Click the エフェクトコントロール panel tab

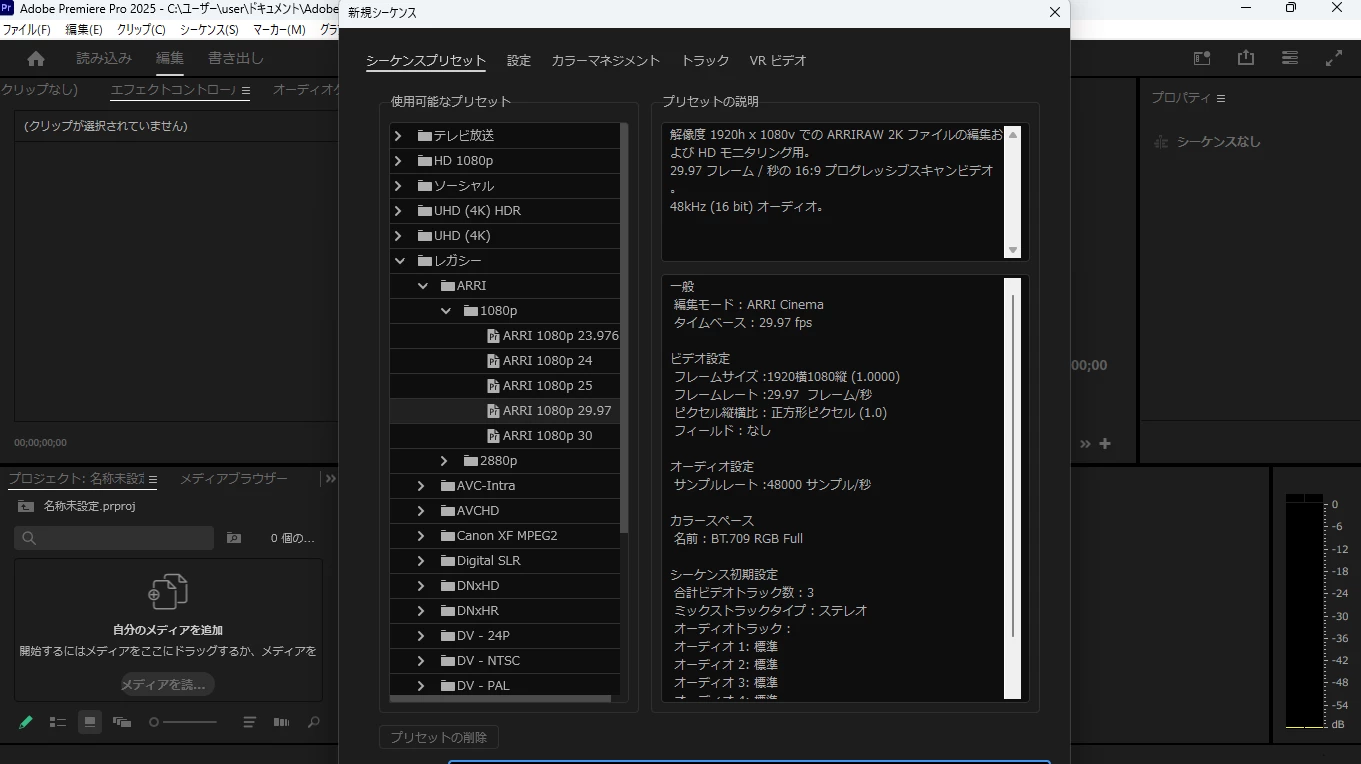click(x=173, y=90)
